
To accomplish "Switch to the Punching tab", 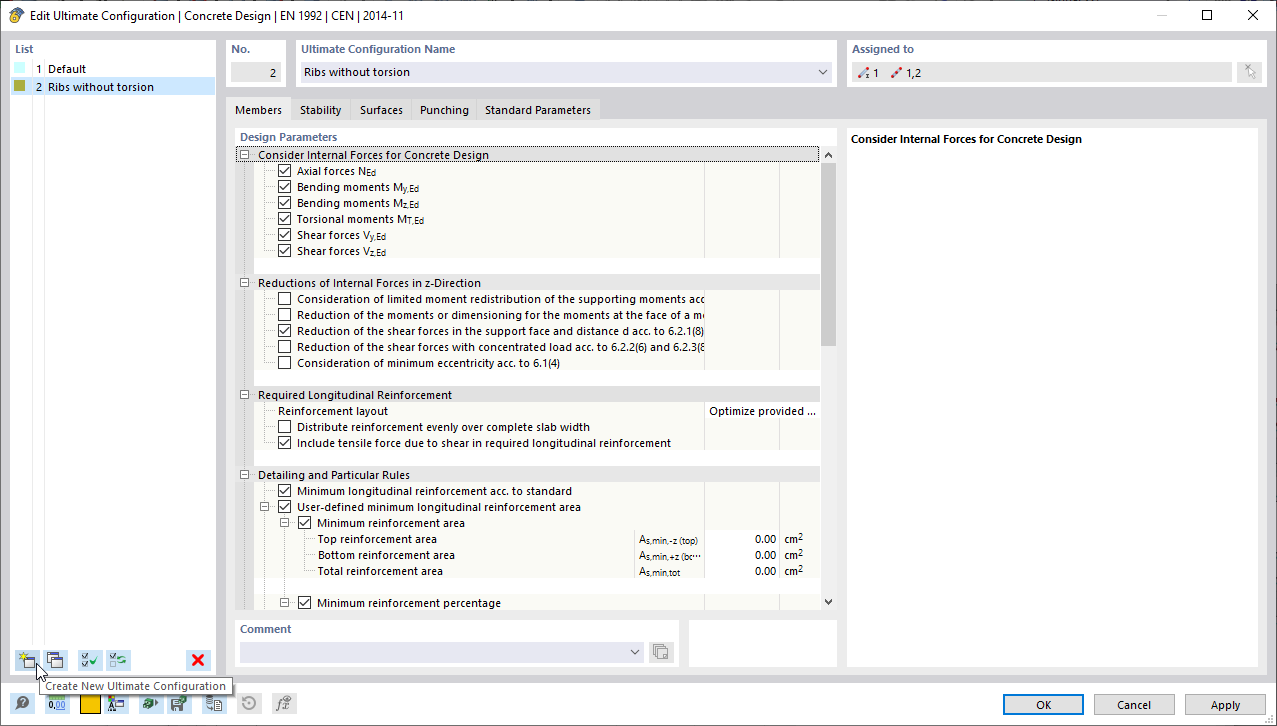I will pos(444,110).
